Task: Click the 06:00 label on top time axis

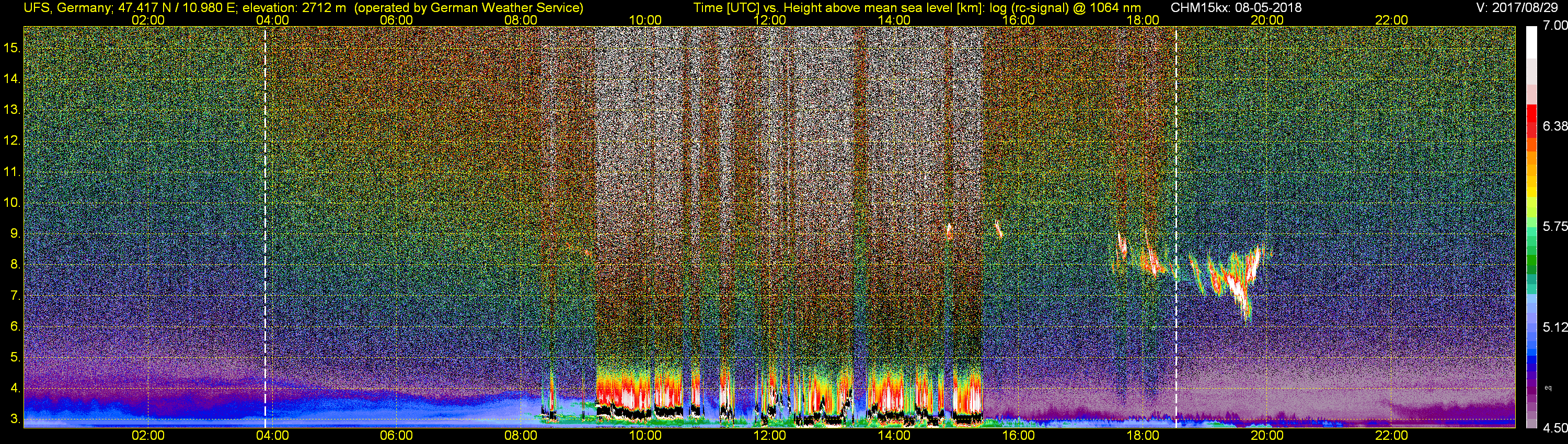Action: click(396, 20)
